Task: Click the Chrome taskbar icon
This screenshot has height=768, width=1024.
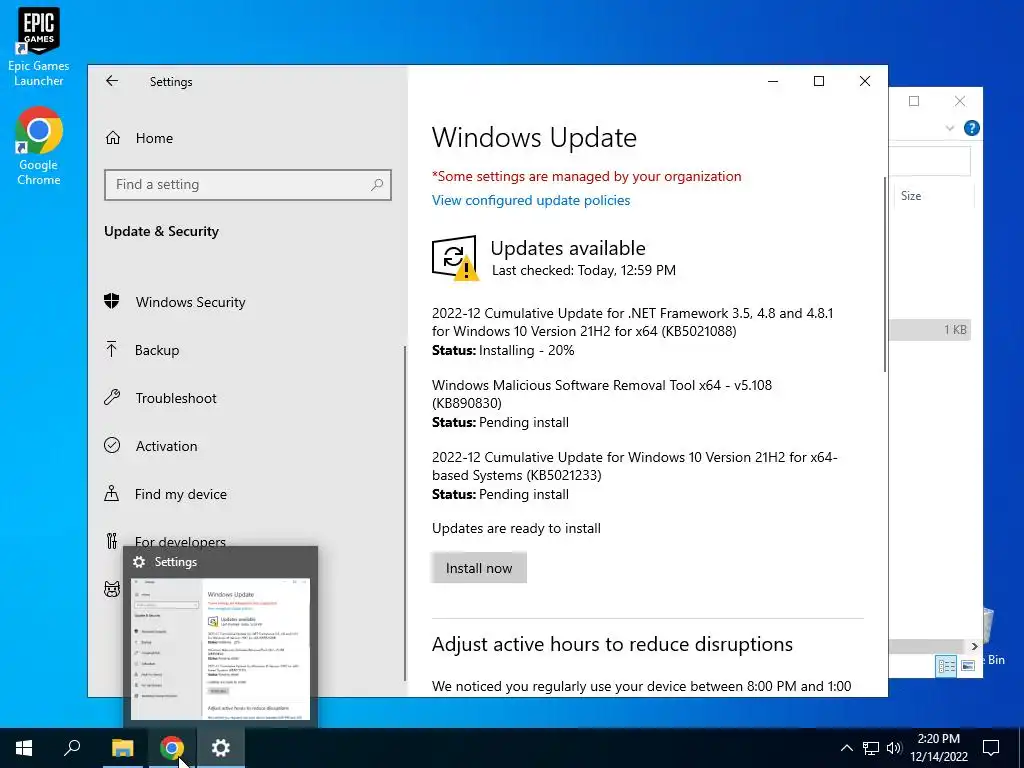Action: (172, 748)
